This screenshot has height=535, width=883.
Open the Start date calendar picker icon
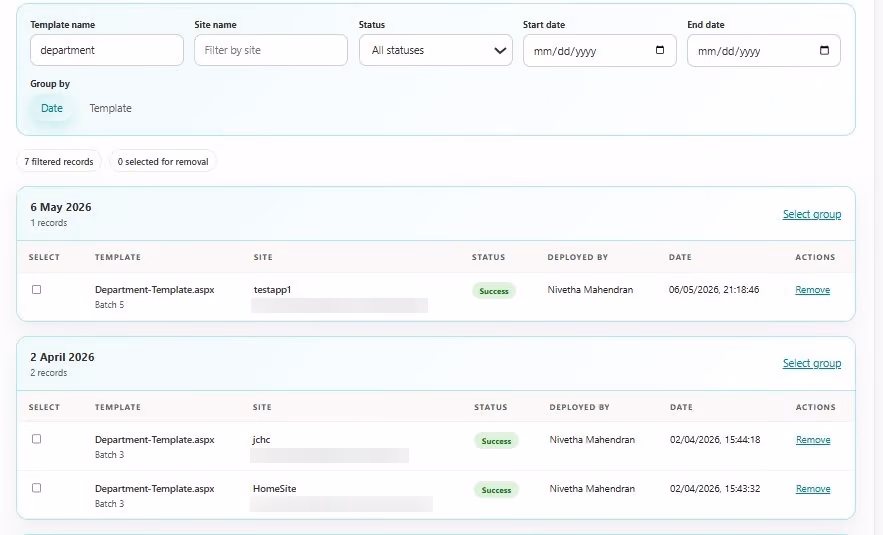tap(659, 50)
